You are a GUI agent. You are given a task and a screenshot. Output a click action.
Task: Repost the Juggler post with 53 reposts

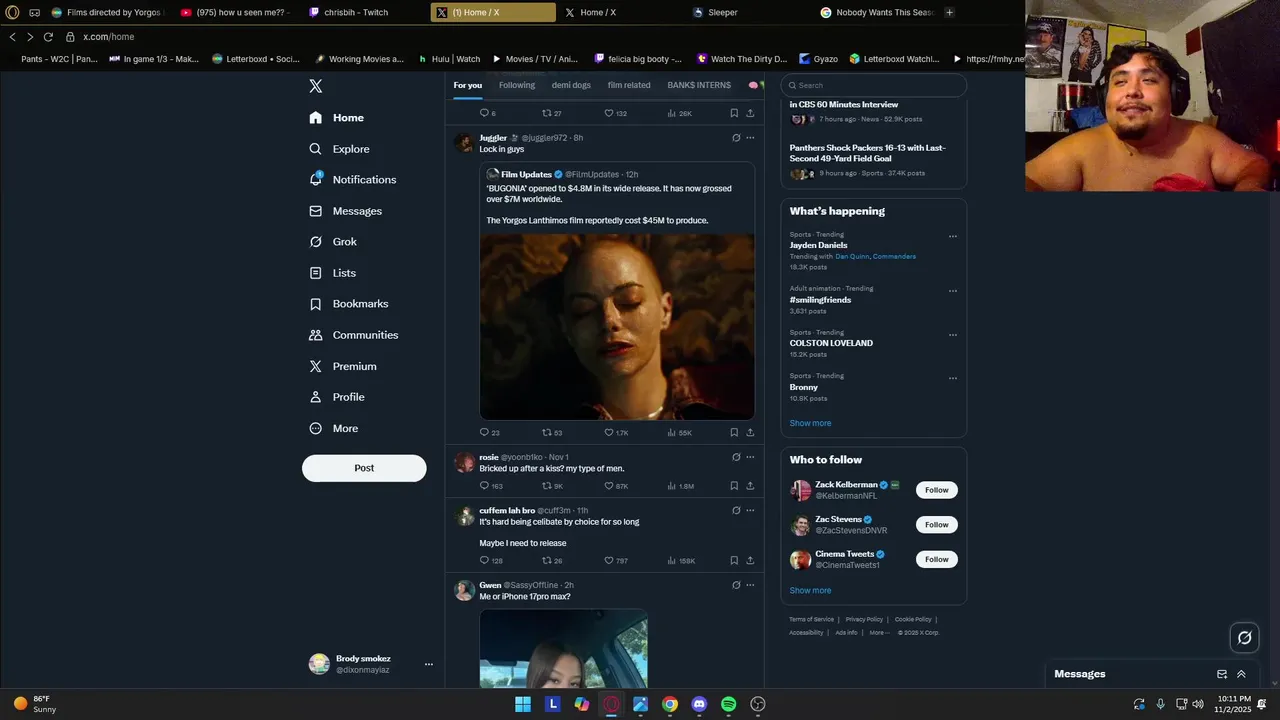point(552,433)
